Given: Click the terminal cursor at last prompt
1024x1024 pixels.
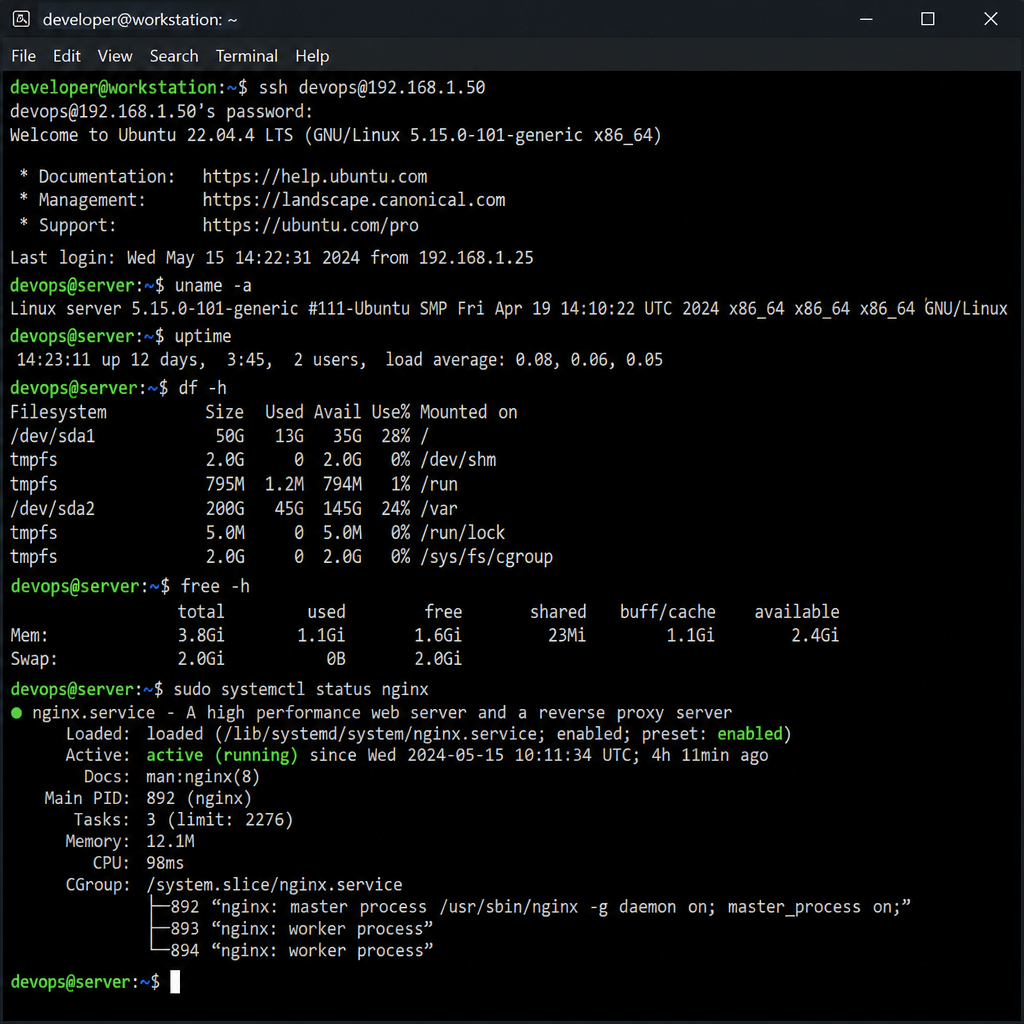Looking at the screenshot, I should [175, 982].
